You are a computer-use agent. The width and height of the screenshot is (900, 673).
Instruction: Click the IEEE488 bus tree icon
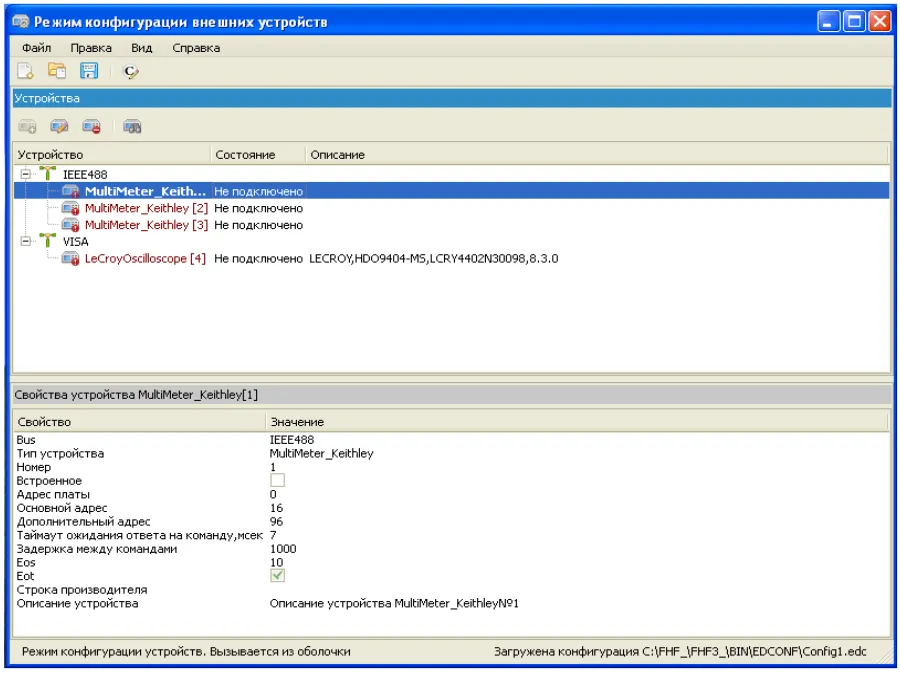click(x=48, y=173)
